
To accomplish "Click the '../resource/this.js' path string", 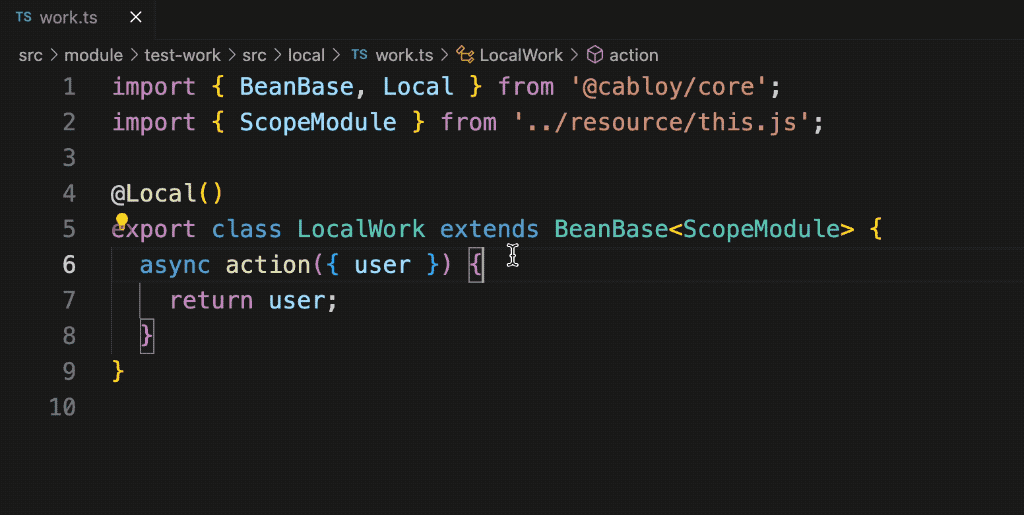I will point(661,122).
